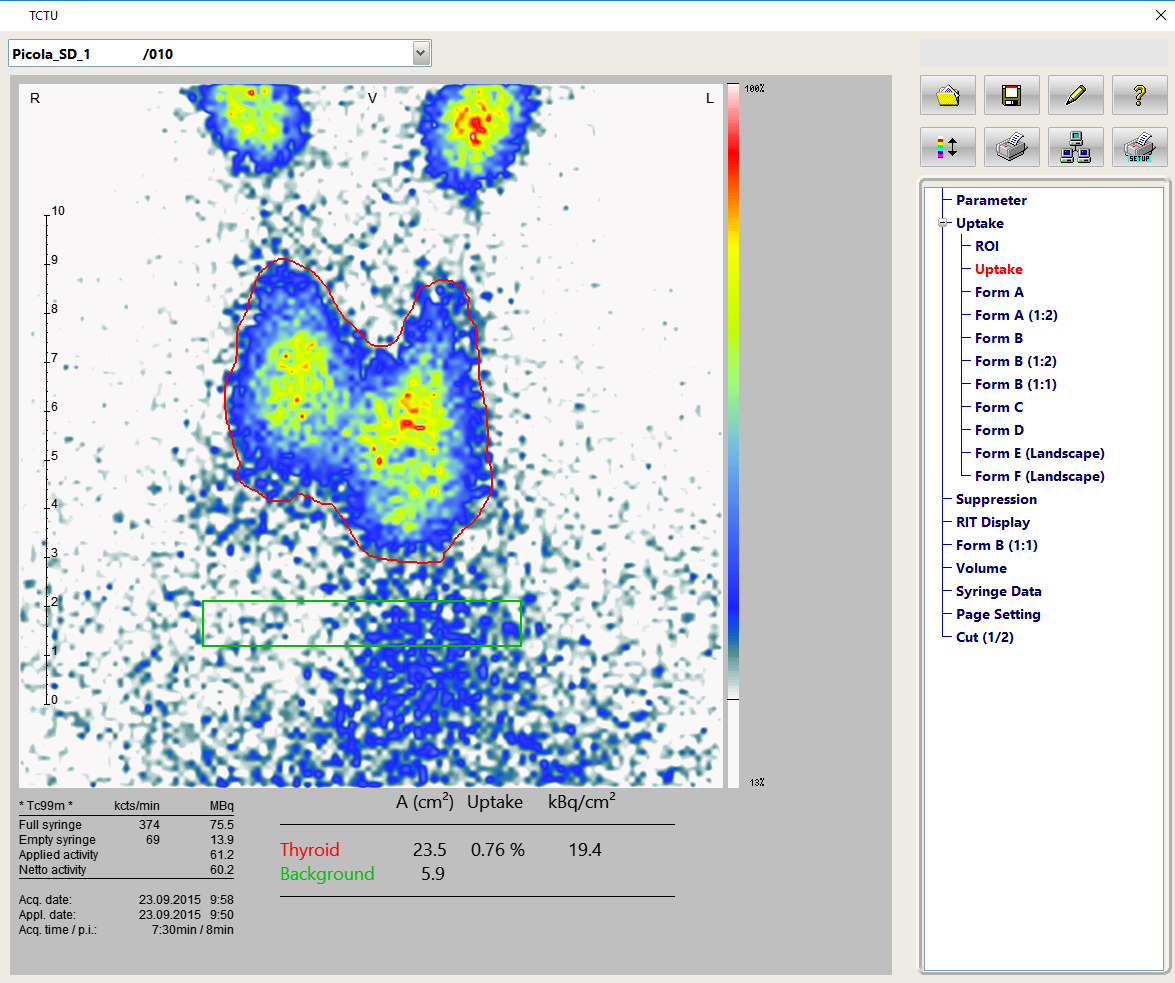Image resolution: width=1175 pixels, height=983 pixels.
Task: Open Form A (1:2) layout
Action: pyautogui.click(x=1016, y=315)
